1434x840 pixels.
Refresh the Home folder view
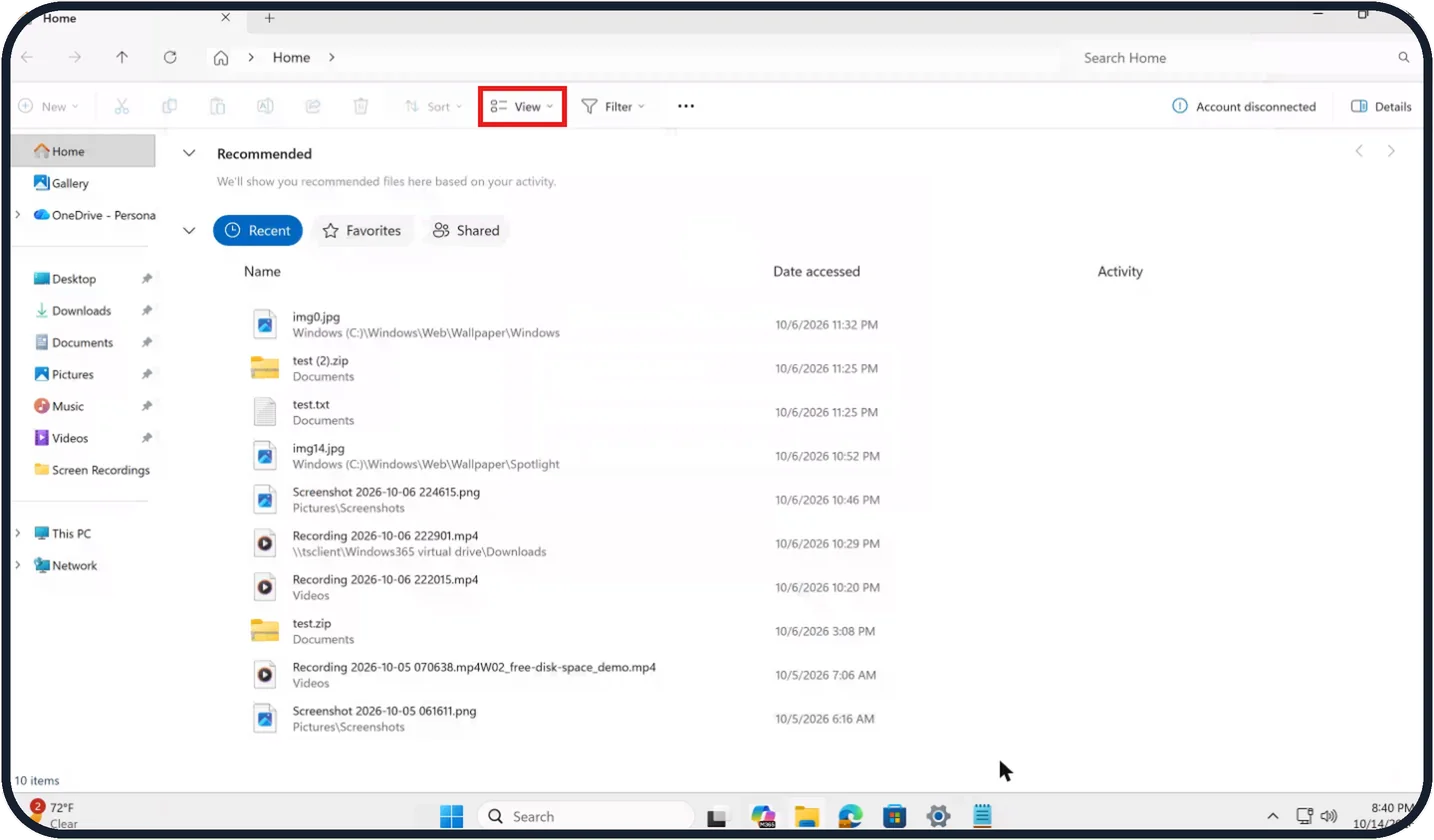click(170, 57)
